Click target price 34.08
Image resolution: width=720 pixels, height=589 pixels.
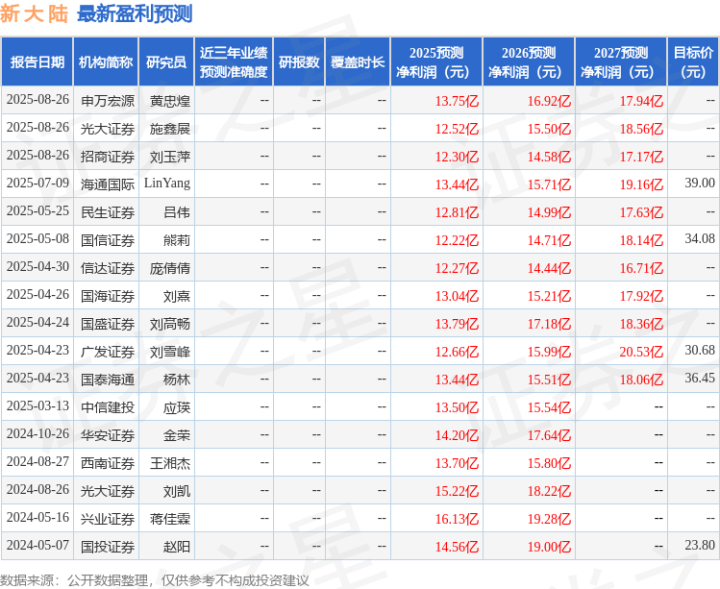[699, 239]
